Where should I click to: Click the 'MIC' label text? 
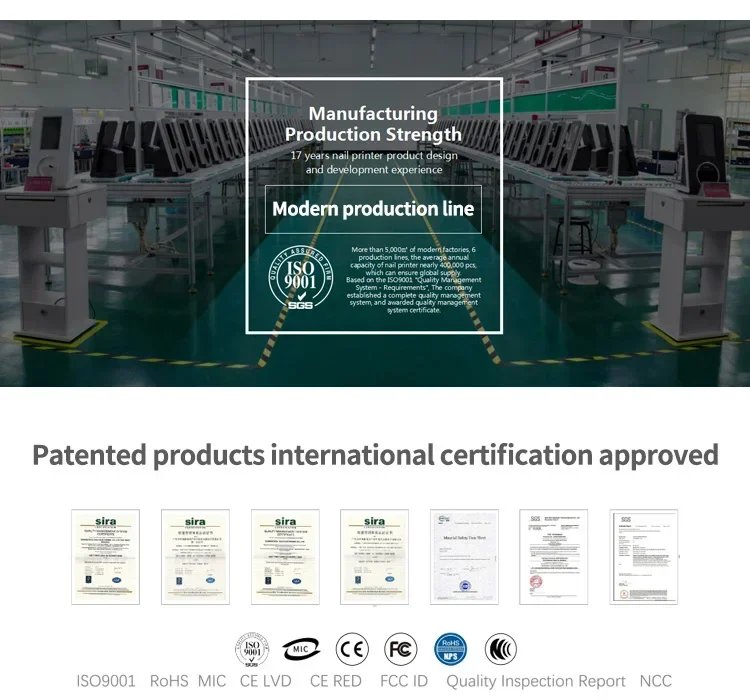click(212, 681)
